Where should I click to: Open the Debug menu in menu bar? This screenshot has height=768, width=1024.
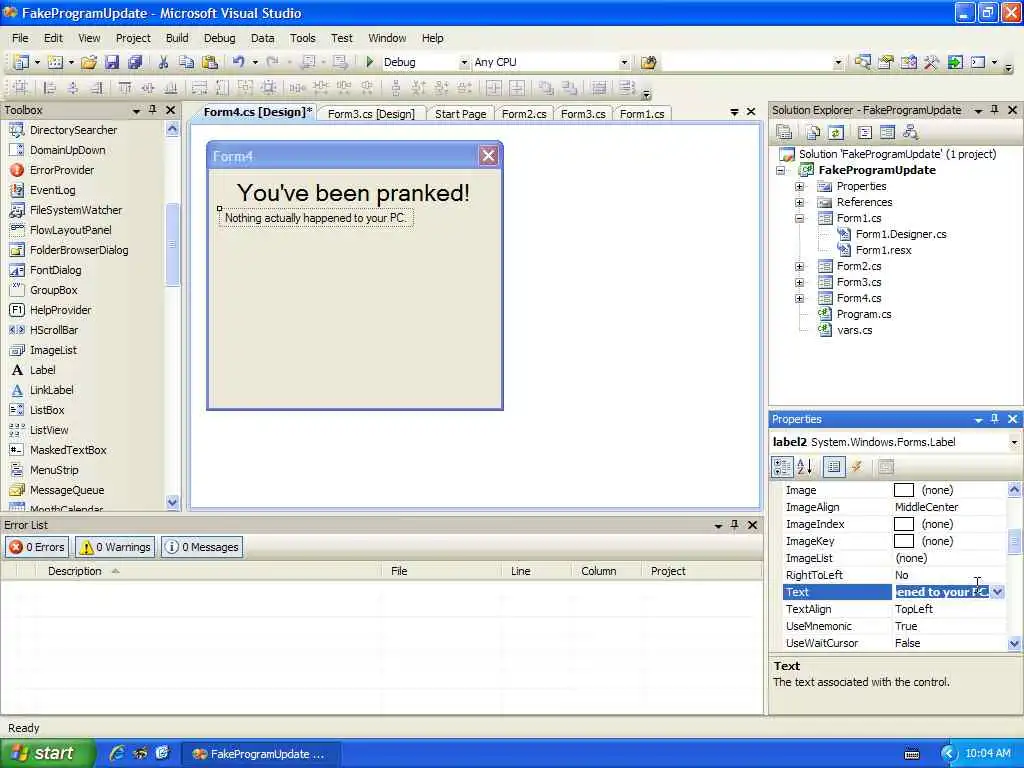pos(219,38)
